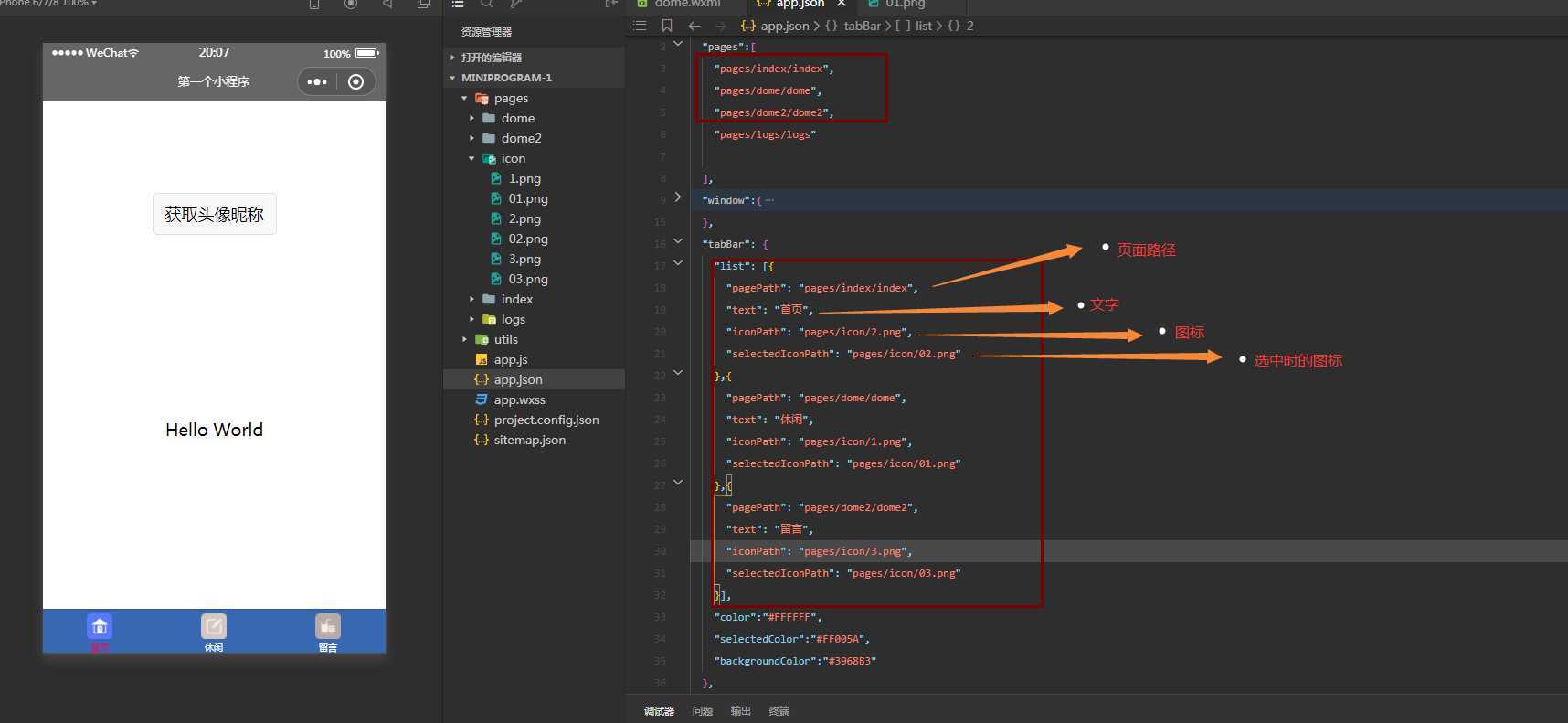Open app.json in file tree
The image size is (1568, 723).
pos(534,379)
